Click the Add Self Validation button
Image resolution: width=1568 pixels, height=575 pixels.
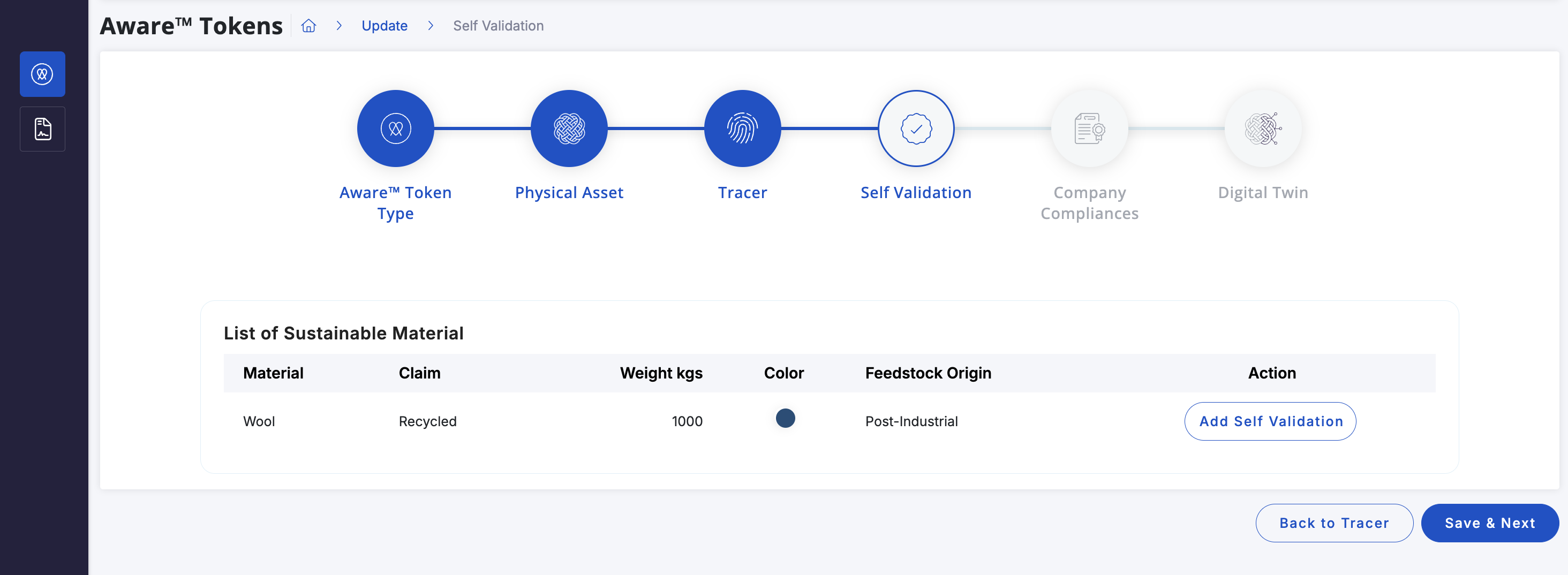pyautogui.click(x=1270, y=421)
